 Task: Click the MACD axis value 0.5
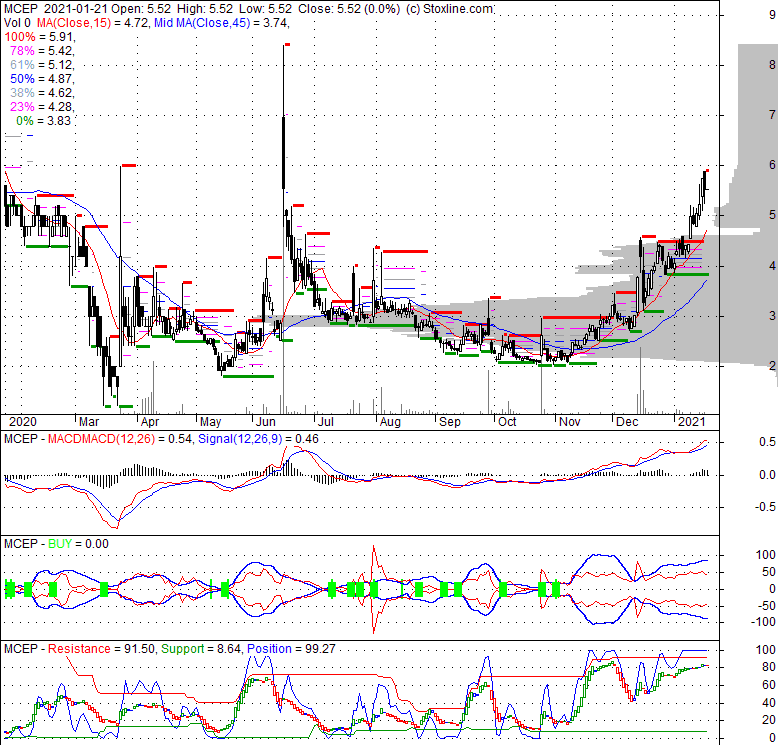(768, 442)
